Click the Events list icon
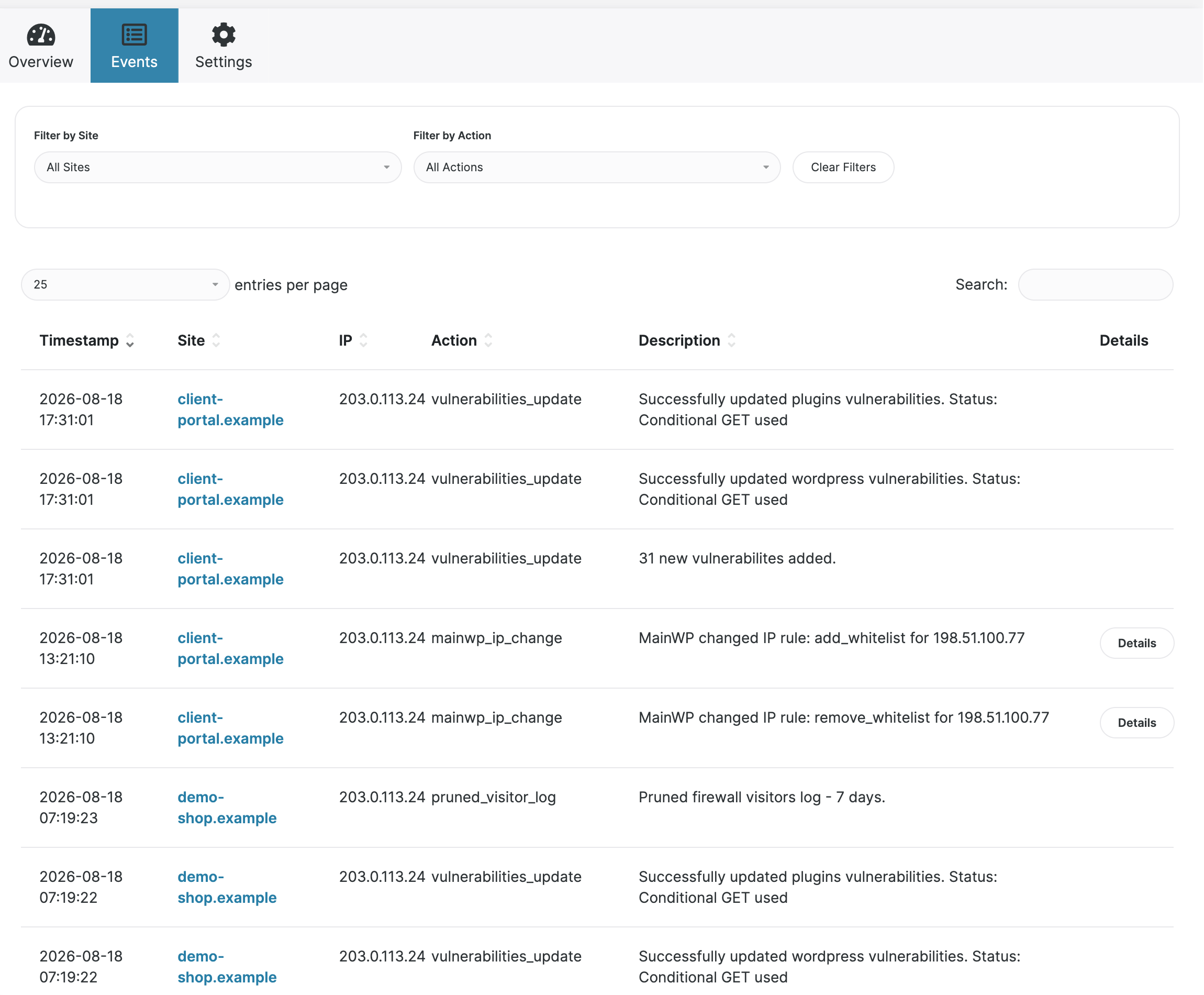 point(134,35)
